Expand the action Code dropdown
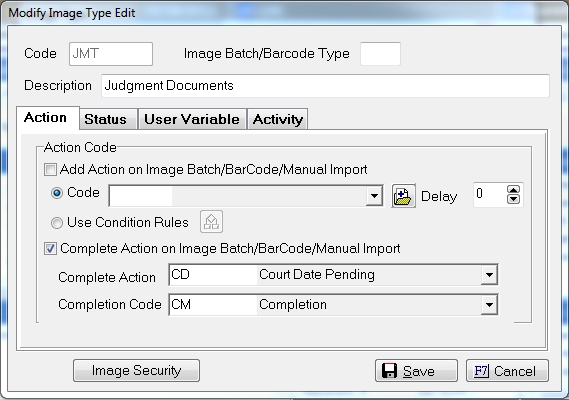This screenshot has width=569, height=400. pyautogui.click(x=374, y=196)
